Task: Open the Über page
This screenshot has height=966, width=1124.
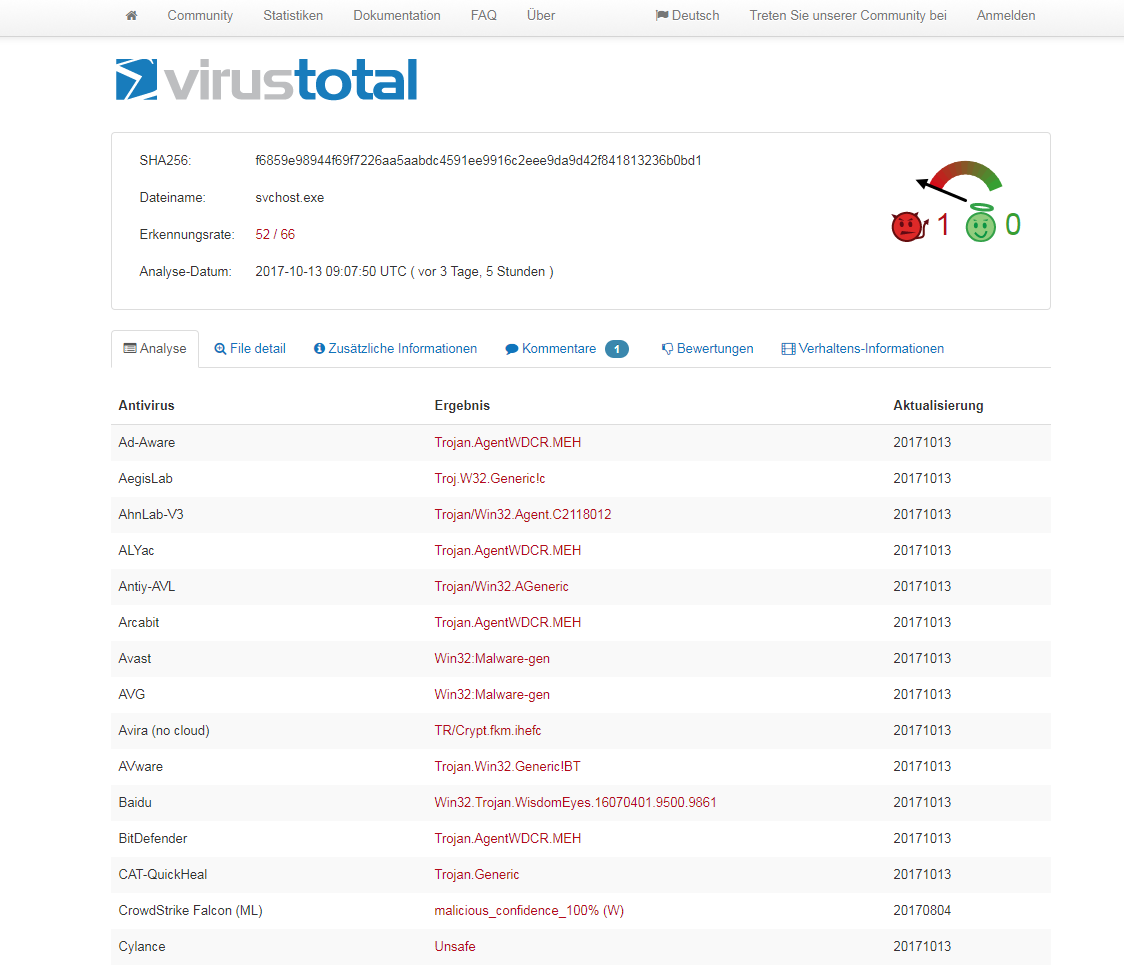Action: coord(540,16)
